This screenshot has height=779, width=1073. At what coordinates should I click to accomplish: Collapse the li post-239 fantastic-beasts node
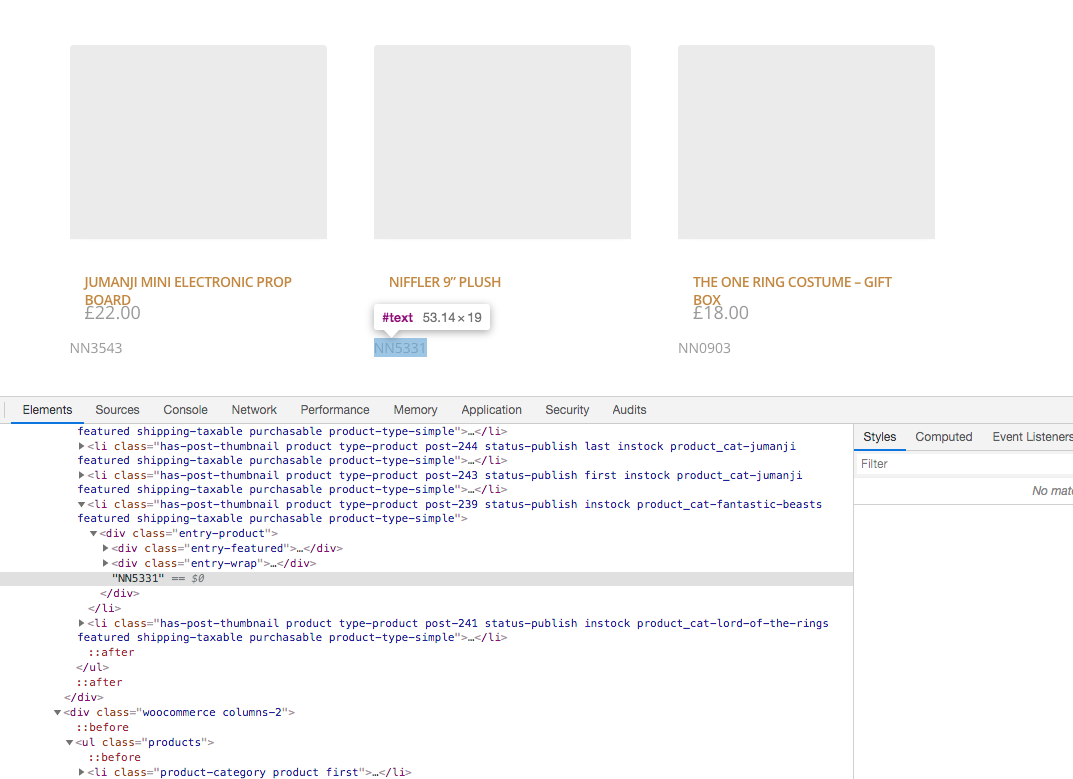(81, 504)
